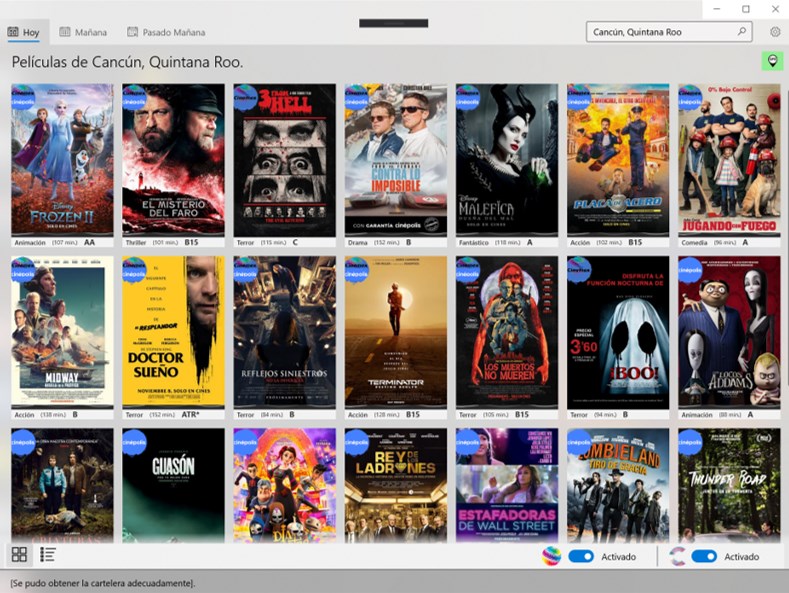The height and width of the screenshot is (593, 789).
Task: Click cinema badge on Maléfica poster
Action: click(x=468, y=97)
